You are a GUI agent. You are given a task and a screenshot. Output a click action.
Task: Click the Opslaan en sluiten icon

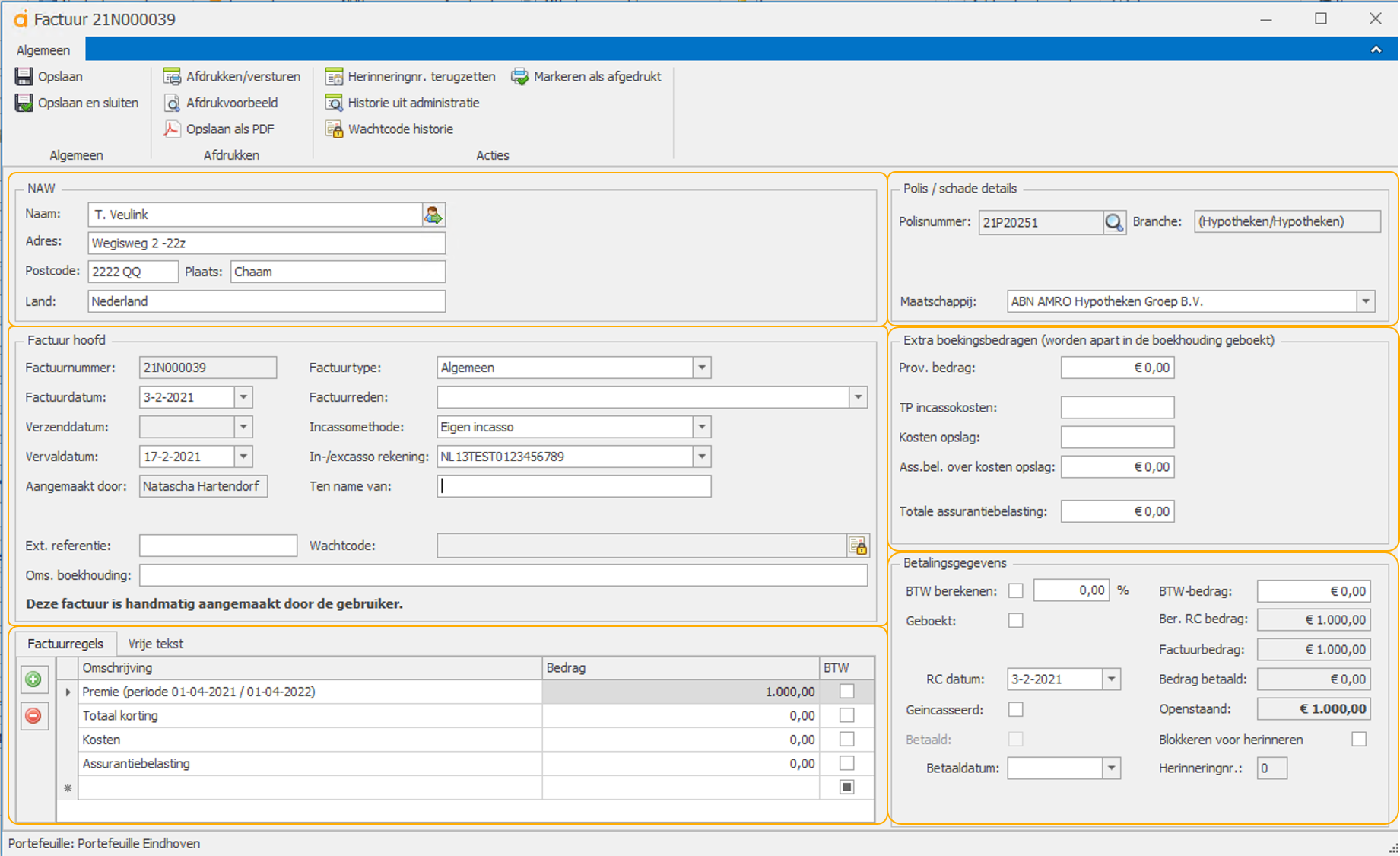pos(24,103)
